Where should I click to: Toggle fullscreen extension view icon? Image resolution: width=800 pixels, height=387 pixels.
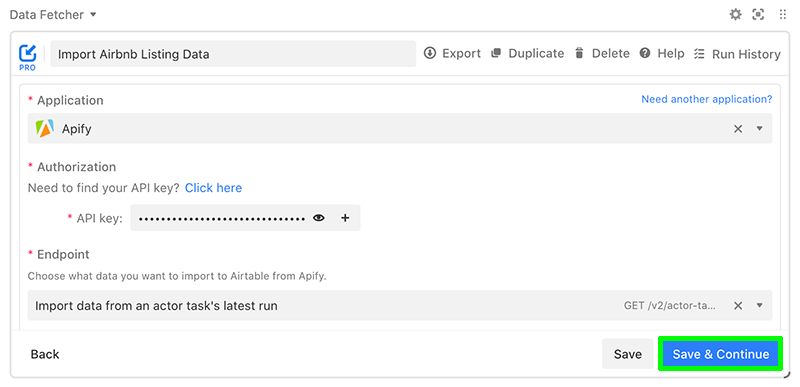click(x=758, y=14)
